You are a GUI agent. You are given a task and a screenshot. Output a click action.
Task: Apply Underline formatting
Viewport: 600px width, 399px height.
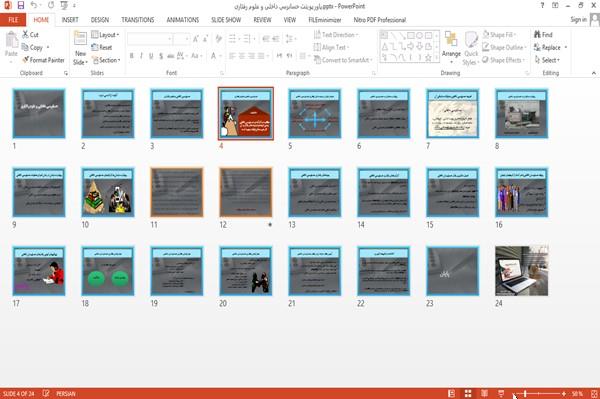point(151,56)
